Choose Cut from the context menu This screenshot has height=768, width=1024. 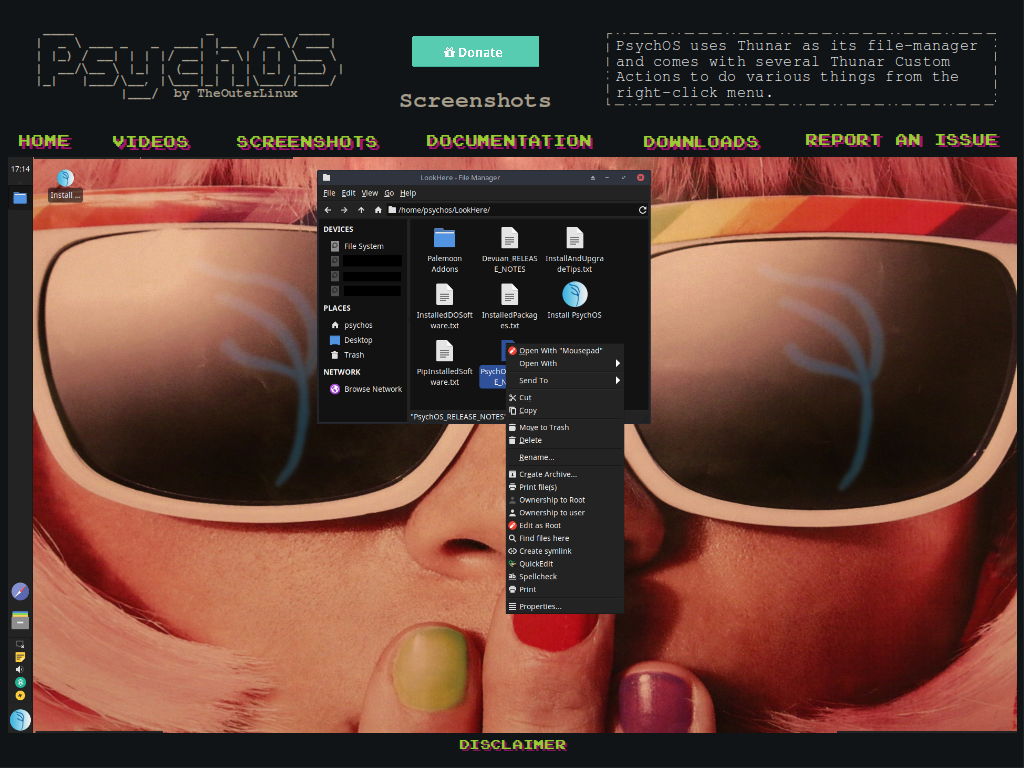tap(565, 398)
